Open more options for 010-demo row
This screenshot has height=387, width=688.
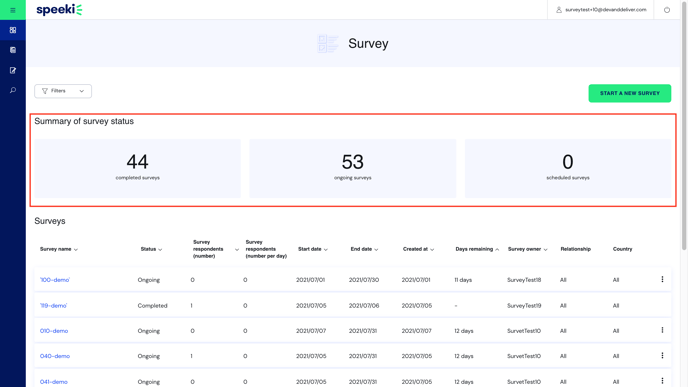coord(662,330)
